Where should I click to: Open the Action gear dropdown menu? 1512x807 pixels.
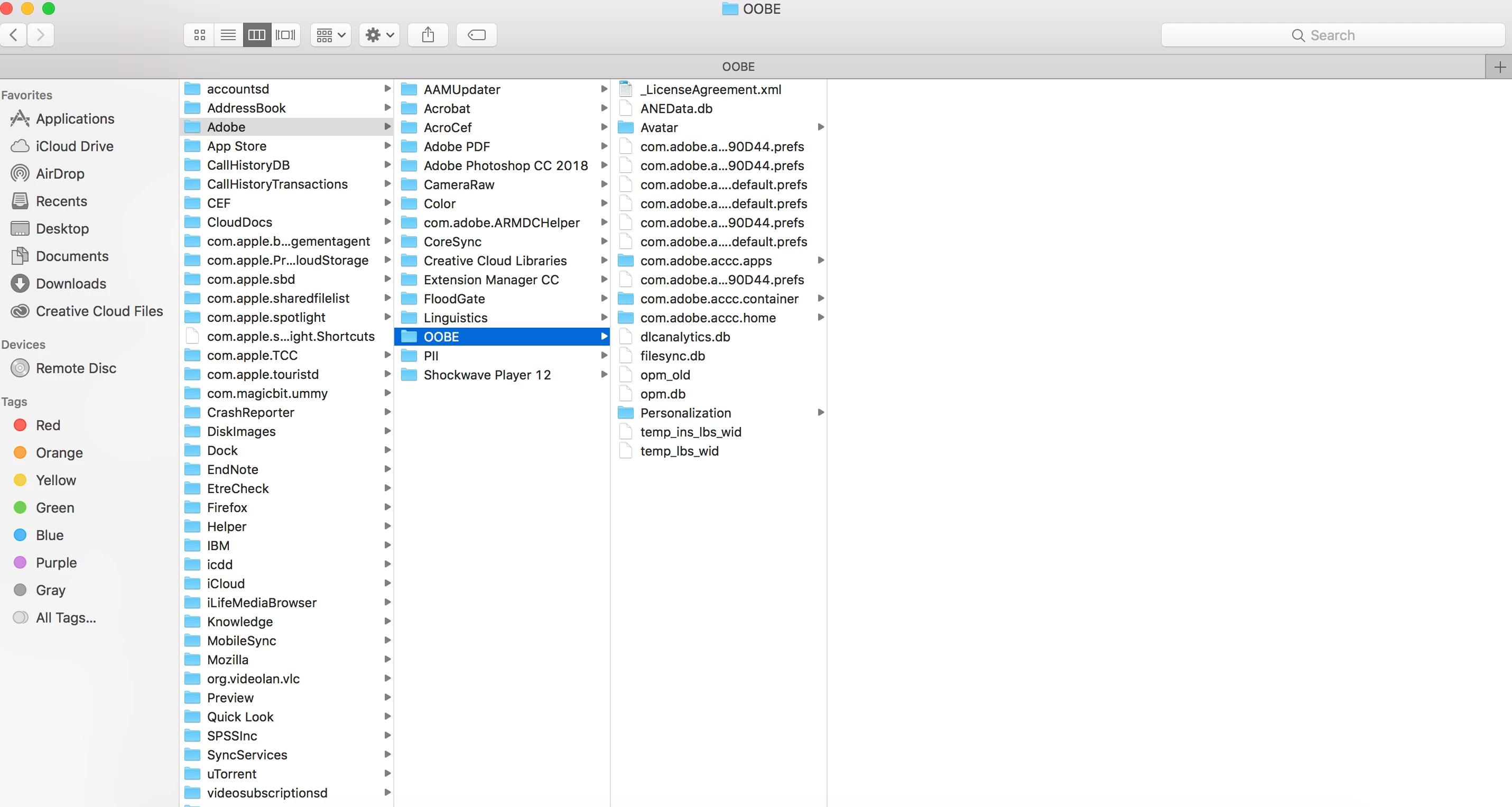coord(379,35)
